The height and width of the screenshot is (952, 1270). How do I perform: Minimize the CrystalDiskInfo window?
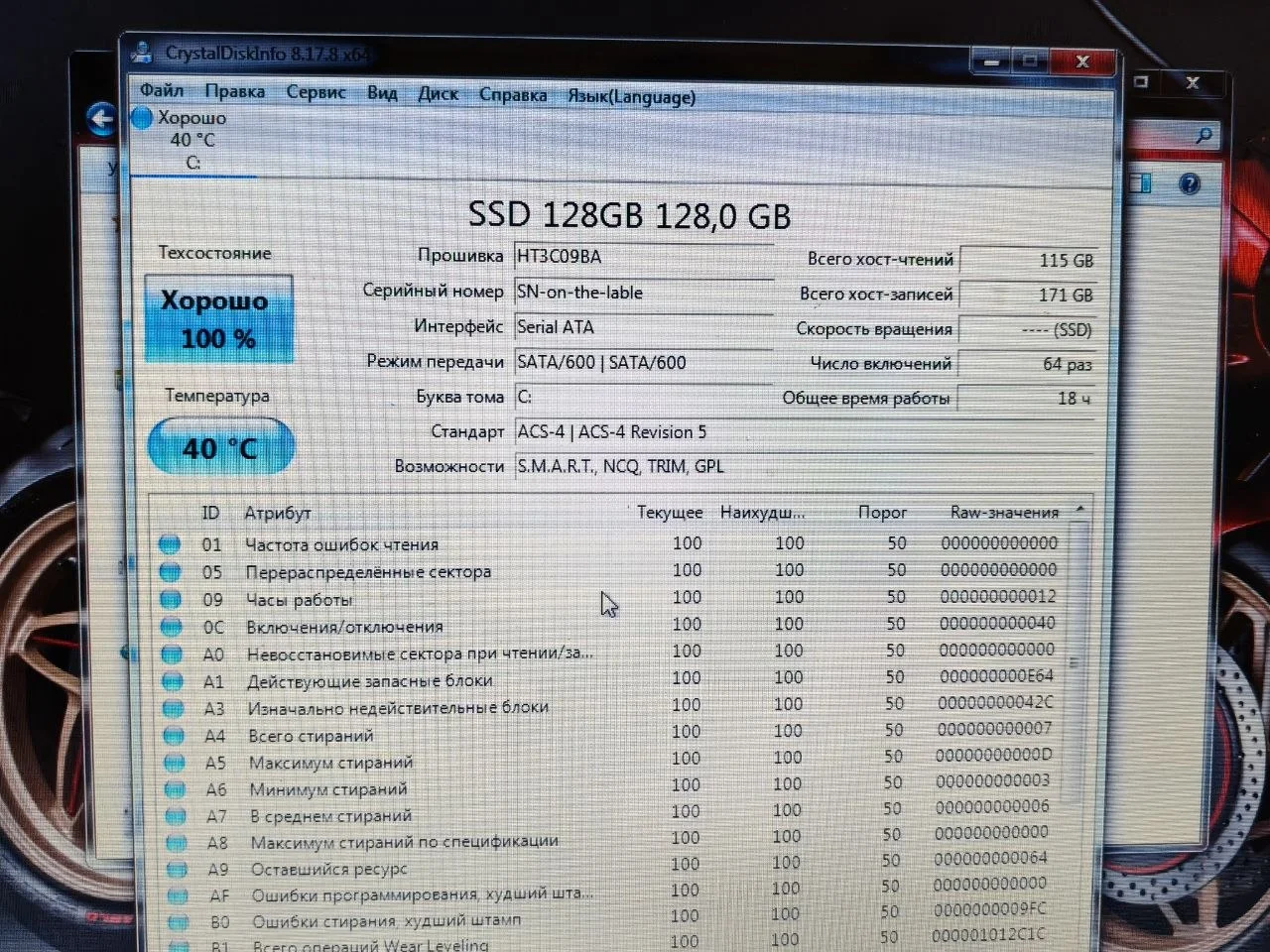(x=991, y=62)
